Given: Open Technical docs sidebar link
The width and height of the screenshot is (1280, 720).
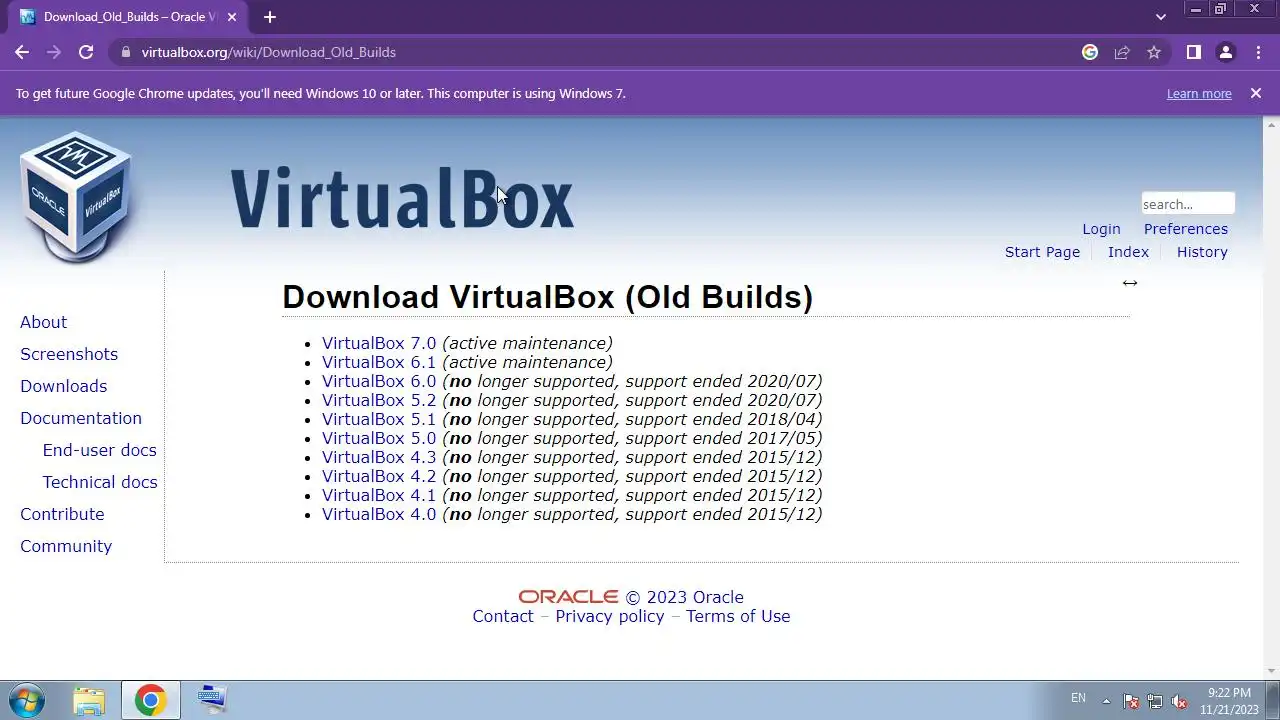Looking at the screenshot, I should (x=100, y=482).
